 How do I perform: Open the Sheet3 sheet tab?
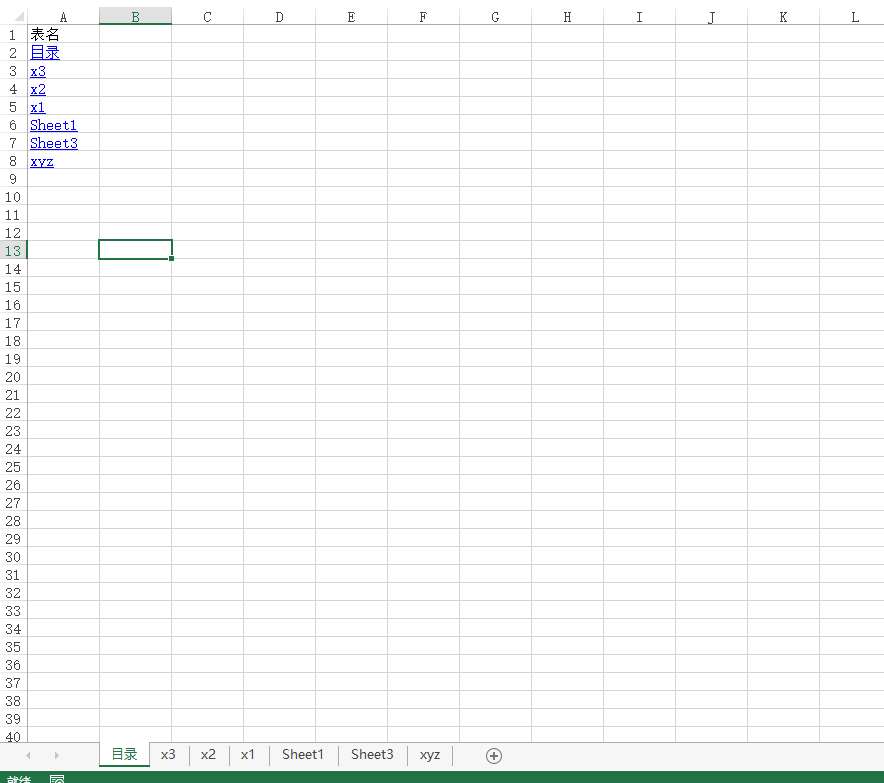pyautogui.click(x=372, y=754)
